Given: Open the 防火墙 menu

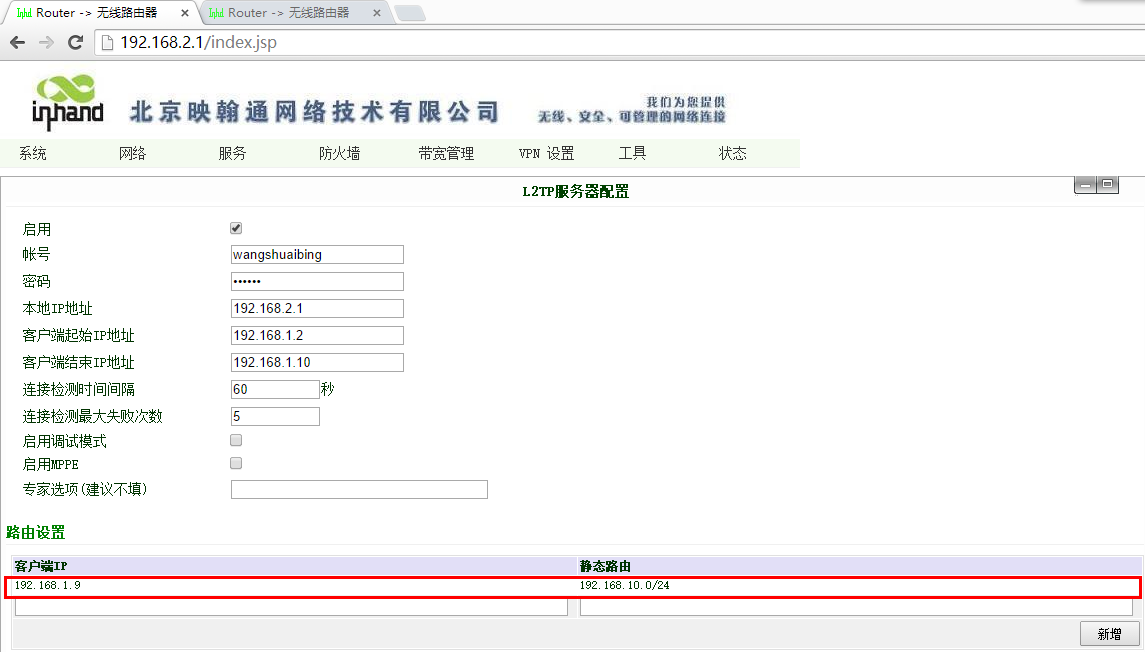Looking at the screenshot, I should (339, 154).
